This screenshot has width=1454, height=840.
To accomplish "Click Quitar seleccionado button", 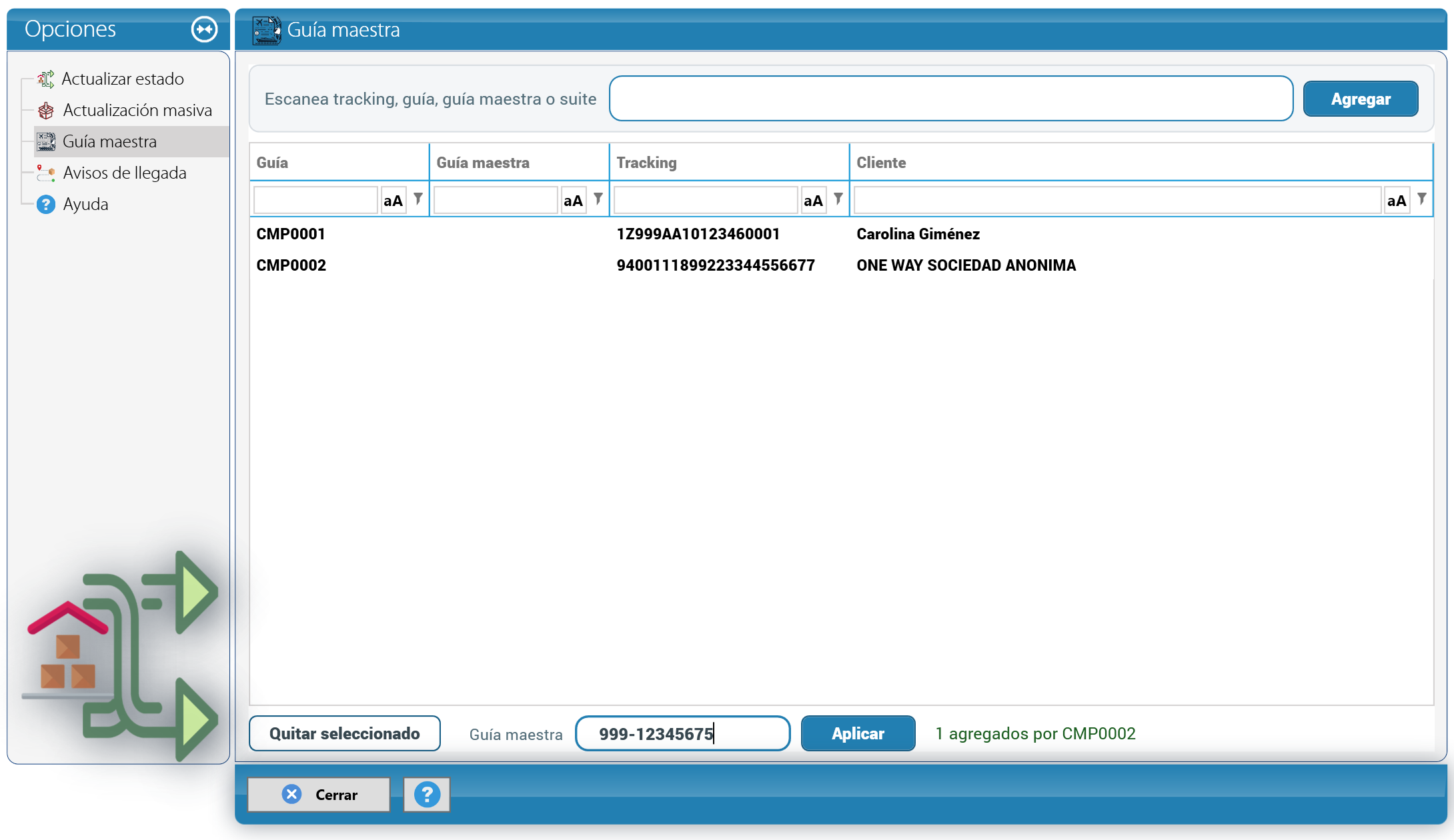I will tap(344, 733).
